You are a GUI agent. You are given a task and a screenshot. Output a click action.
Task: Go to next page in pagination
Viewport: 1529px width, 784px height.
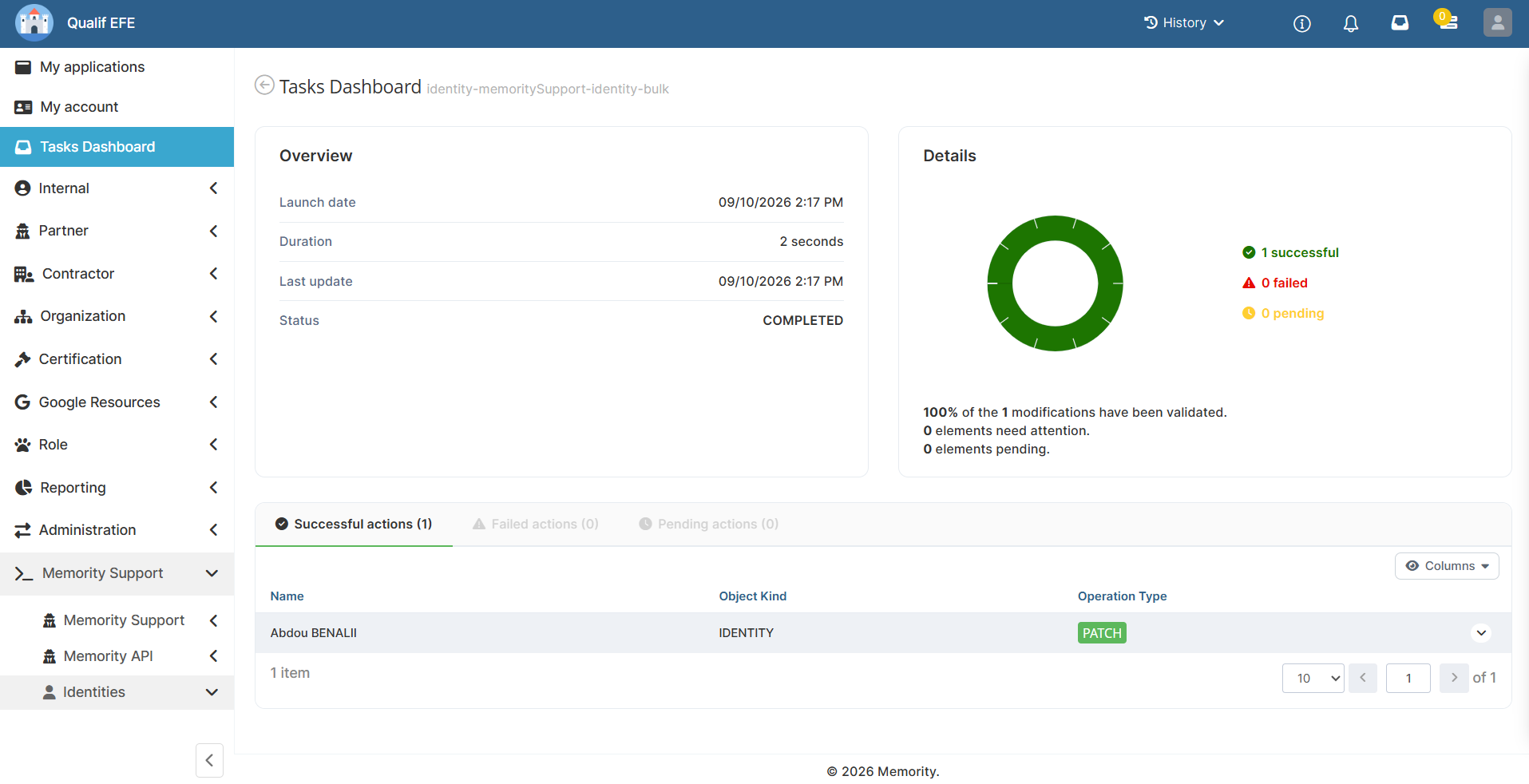1454,678
